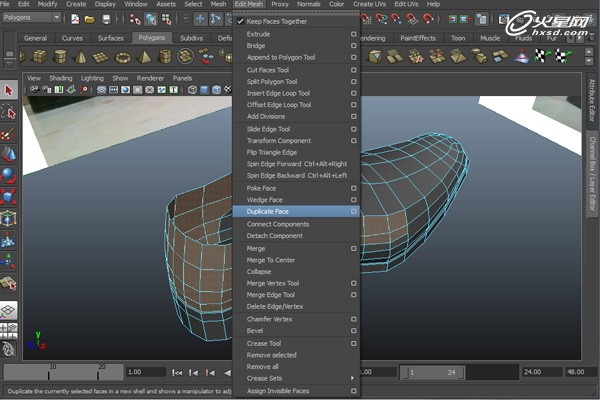Toggle Keep Faces Together checkmark

pos(239,21)
